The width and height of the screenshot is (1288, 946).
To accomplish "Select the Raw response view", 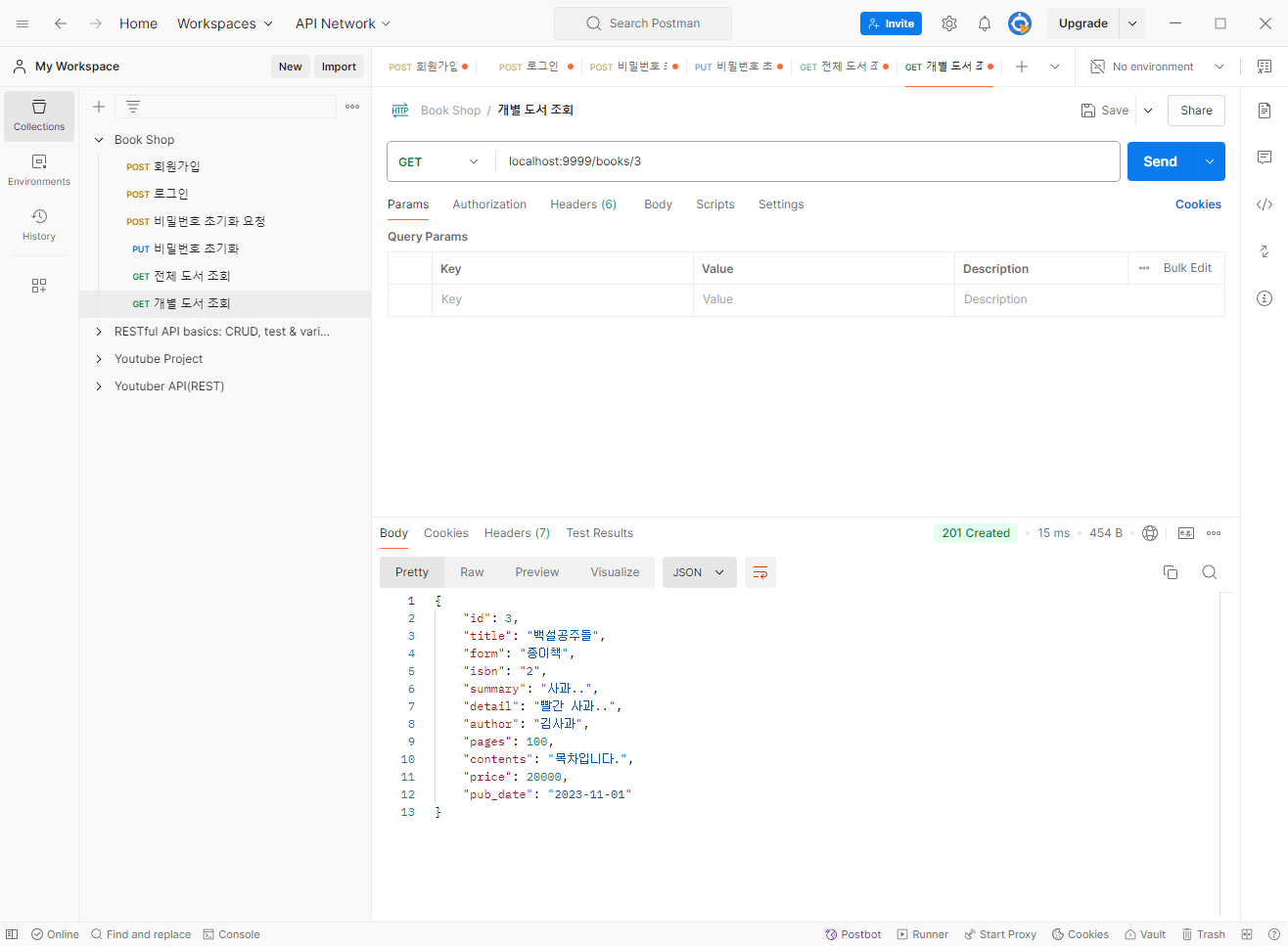I will click(472, 572).
